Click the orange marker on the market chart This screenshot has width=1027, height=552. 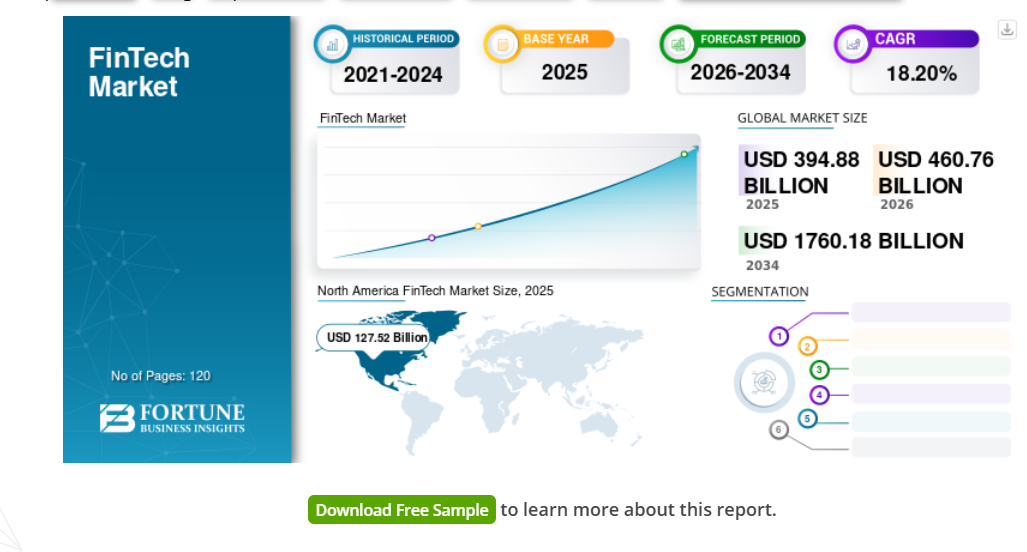[x=478, y=227]
